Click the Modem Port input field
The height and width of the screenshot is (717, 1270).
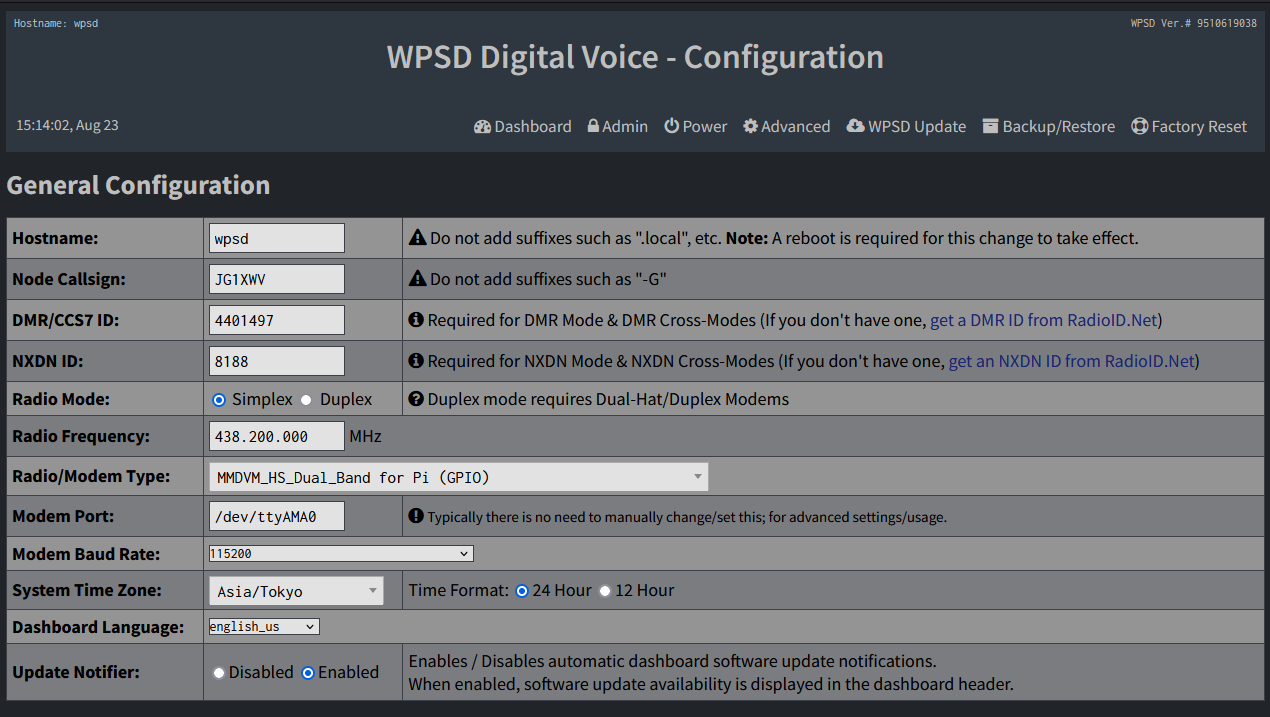pos(277,516)
